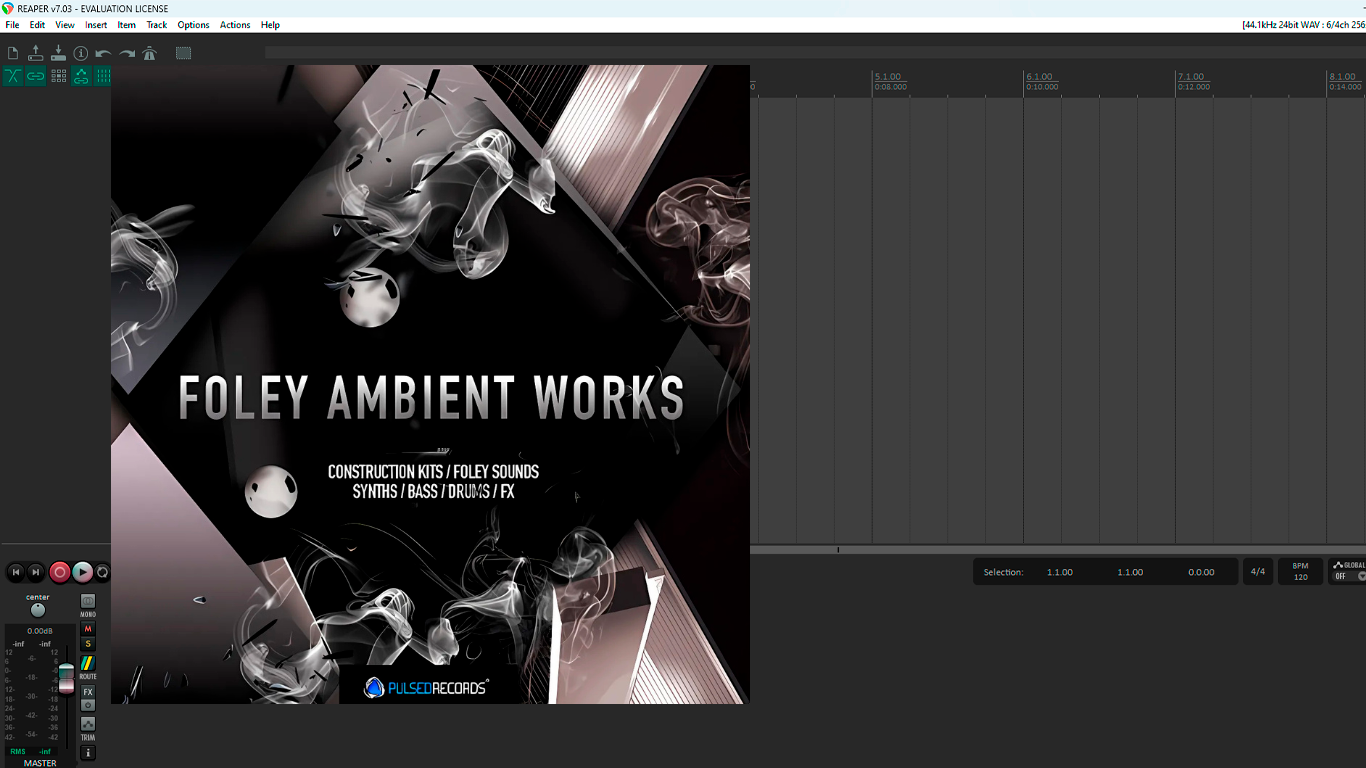Open the Track menu
Screen dimensions: 1366x768
[157, 25]
